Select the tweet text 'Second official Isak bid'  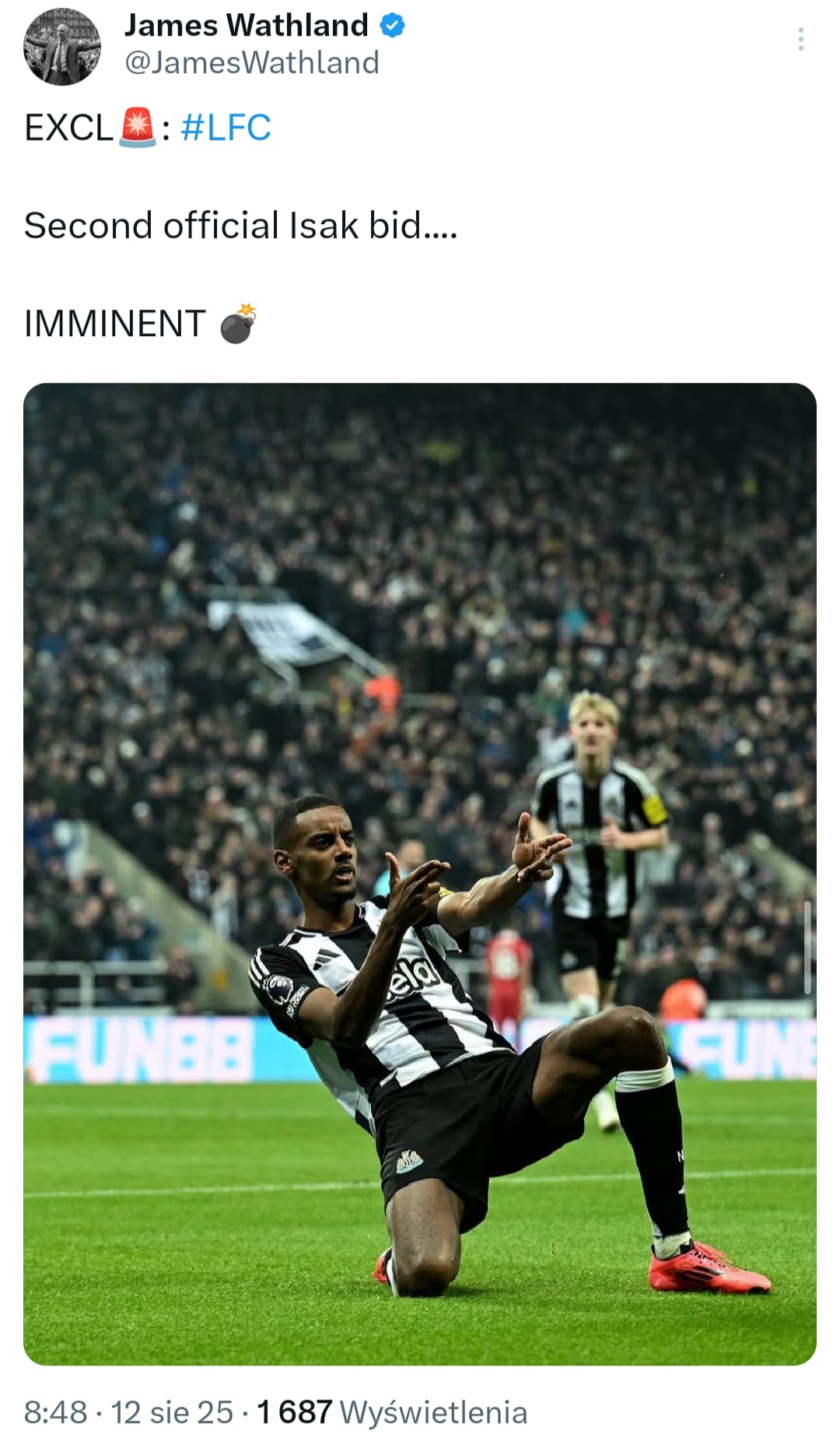pos(222,226)
